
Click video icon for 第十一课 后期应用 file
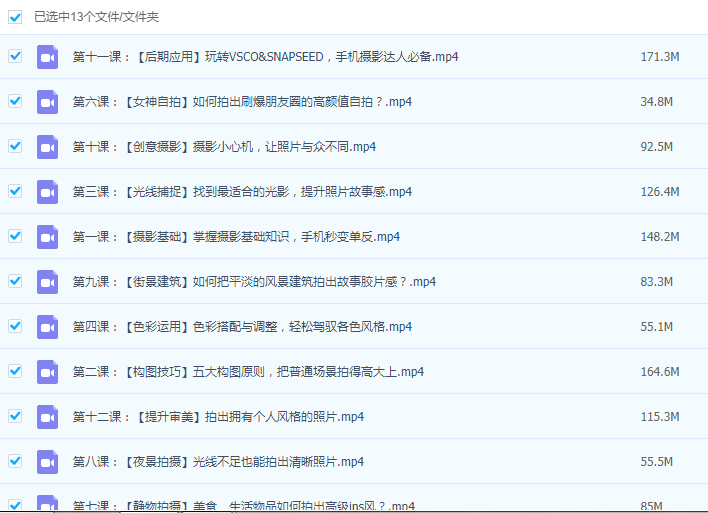[47, 57]
